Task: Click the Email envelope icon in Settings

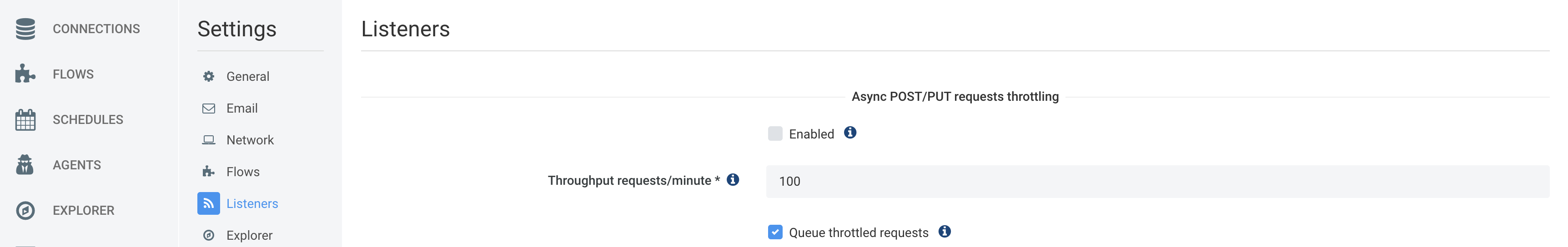Action: tap(209, 109)
